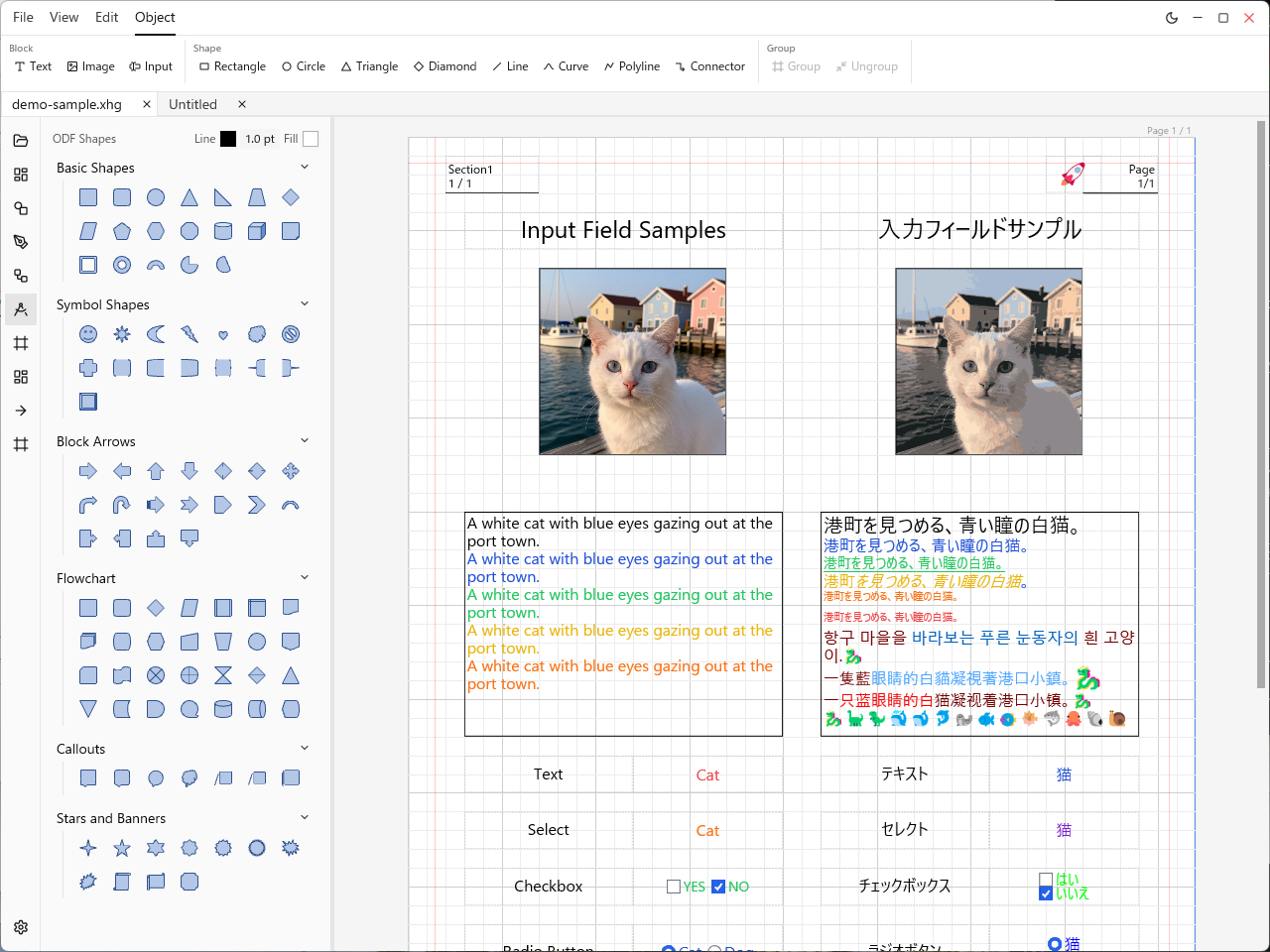Select the lightning bolt symbol shape
Image resolution: width=1270 pixels, height=952 pixels.
(190, 334)
